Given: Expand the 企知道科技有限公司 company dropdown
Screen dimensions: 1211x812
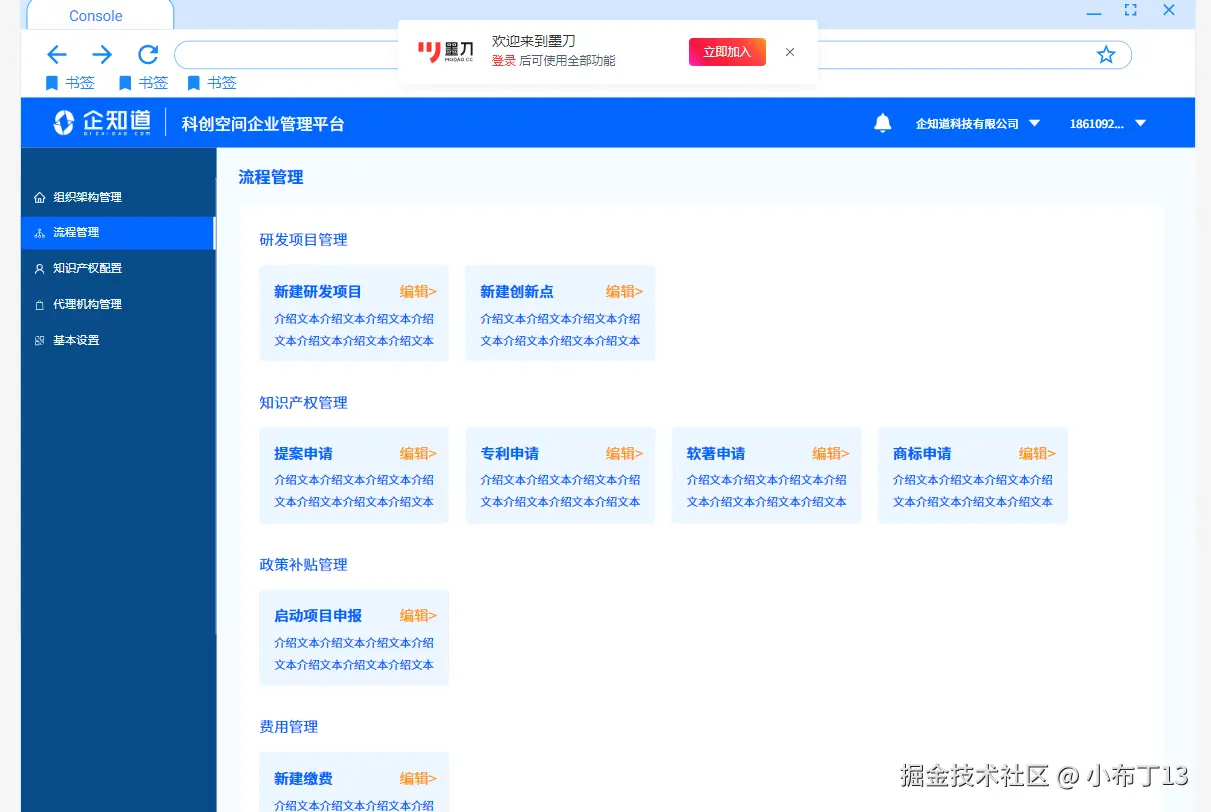Looking at the screenshot, I should pos(977,123).
